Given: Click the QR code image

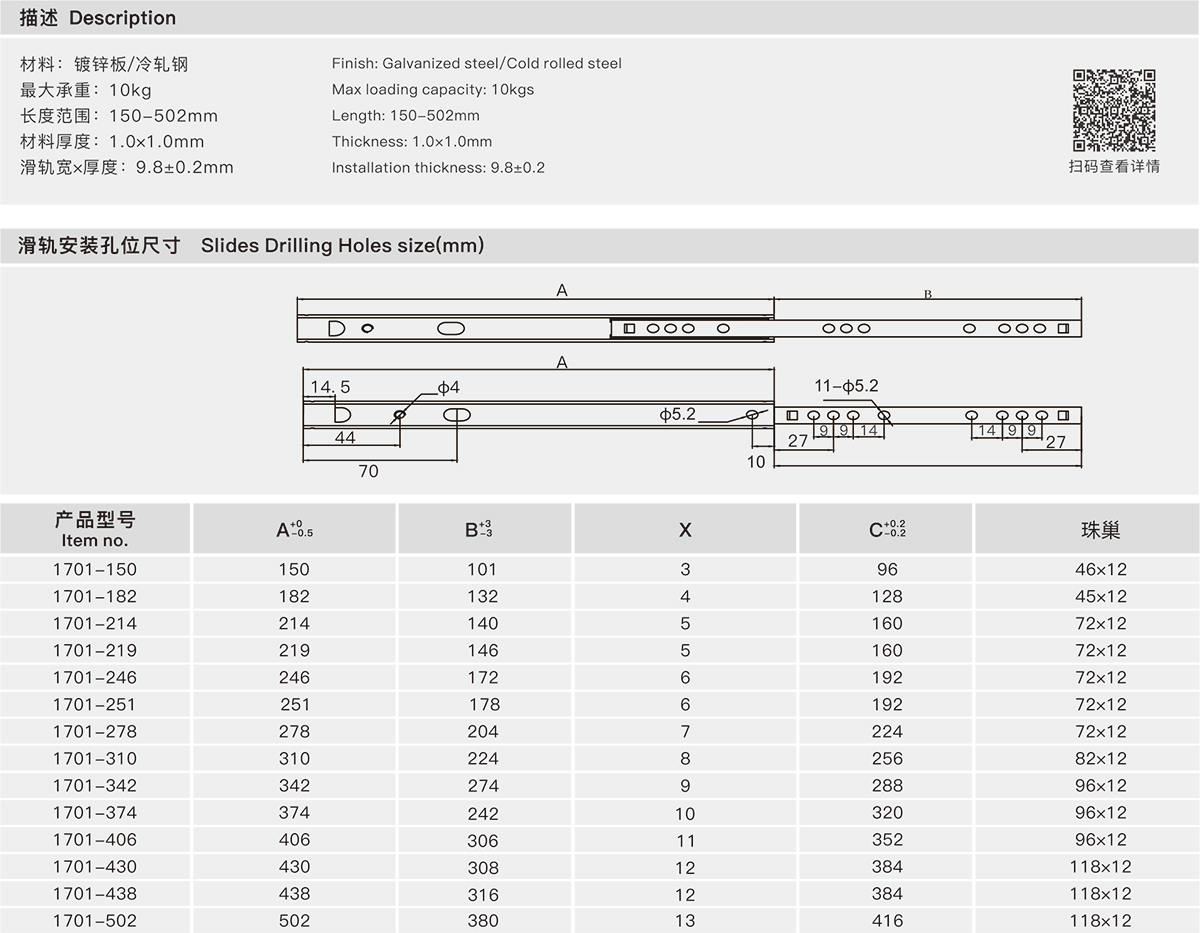Looking at the screenshot, I should 1114,109.
